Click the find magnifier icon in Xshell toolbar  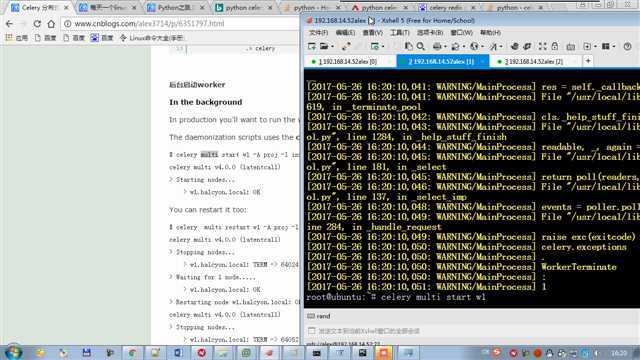[420, 47]
